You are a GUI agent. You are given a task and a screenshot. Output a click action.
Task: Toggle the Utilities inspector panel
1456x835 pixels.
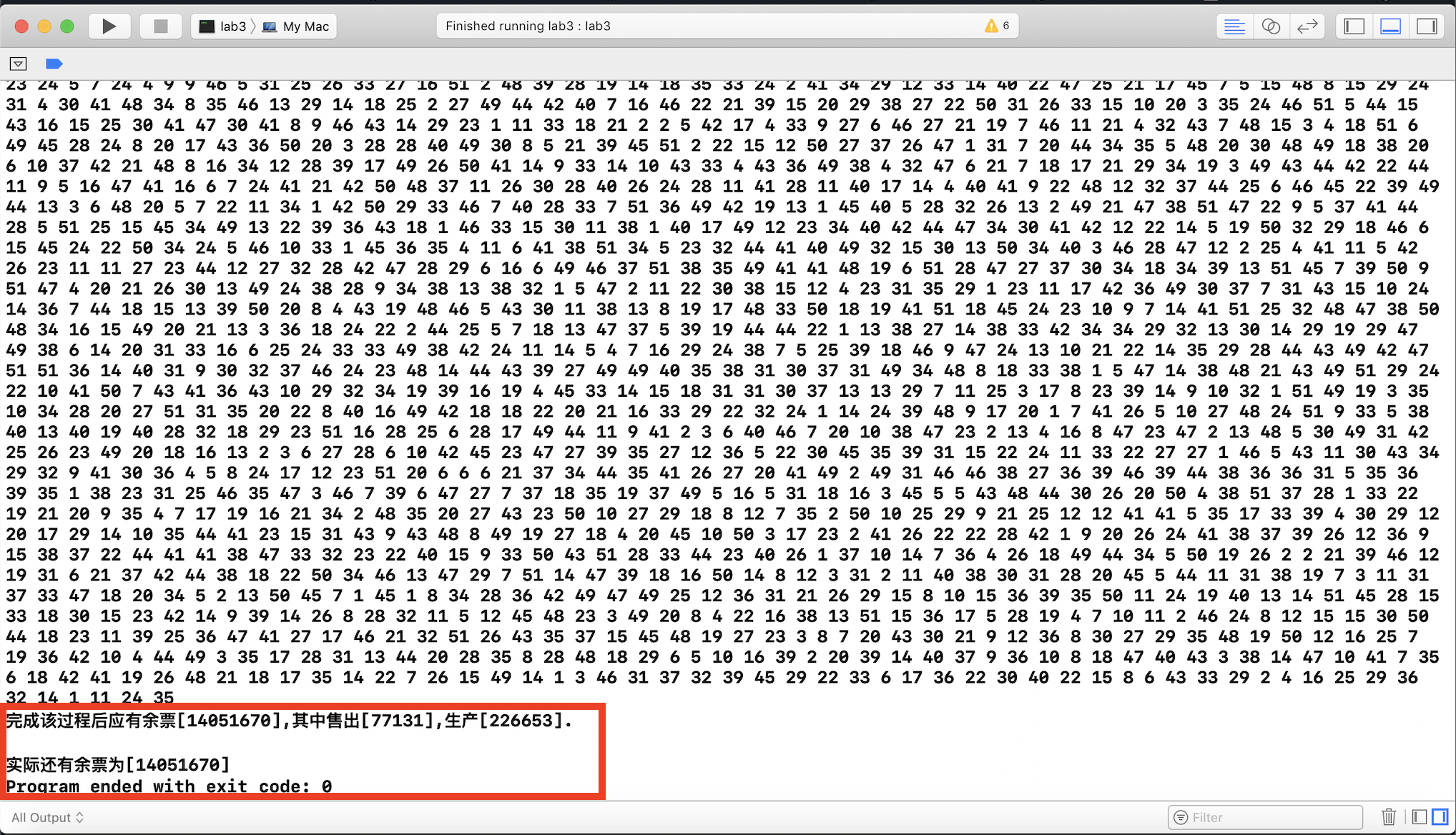tap(1427, 26)
